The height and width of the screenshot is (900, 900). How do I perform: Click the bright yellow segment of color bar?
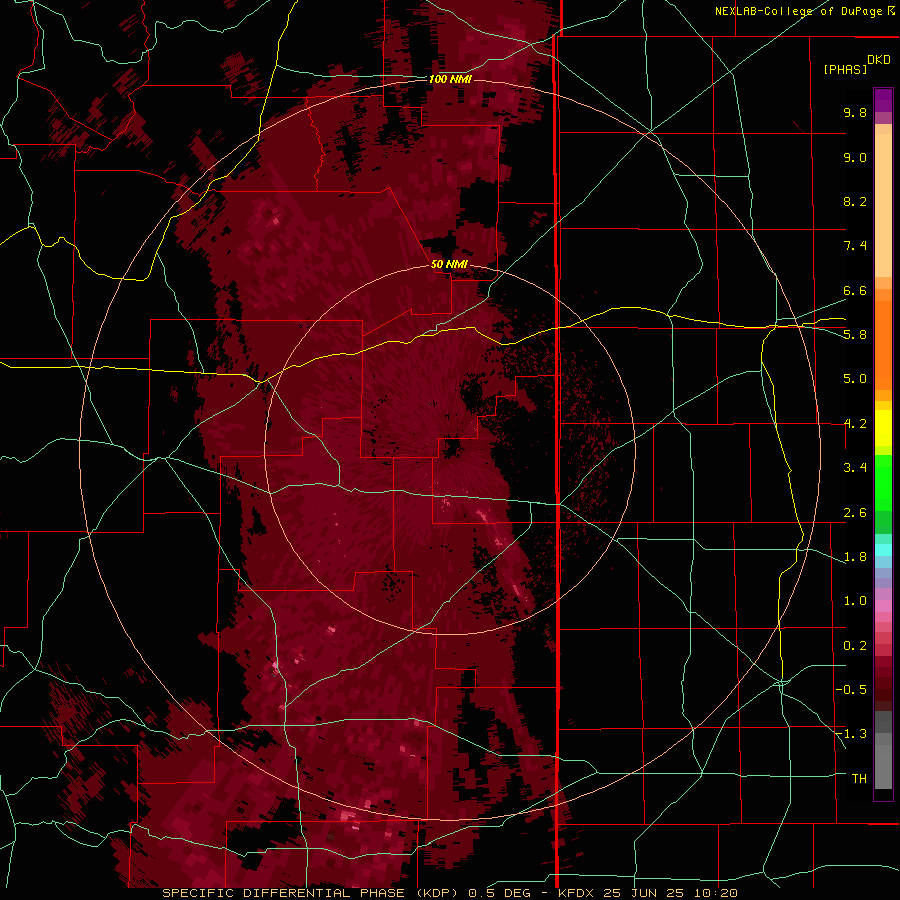(883, 428)
